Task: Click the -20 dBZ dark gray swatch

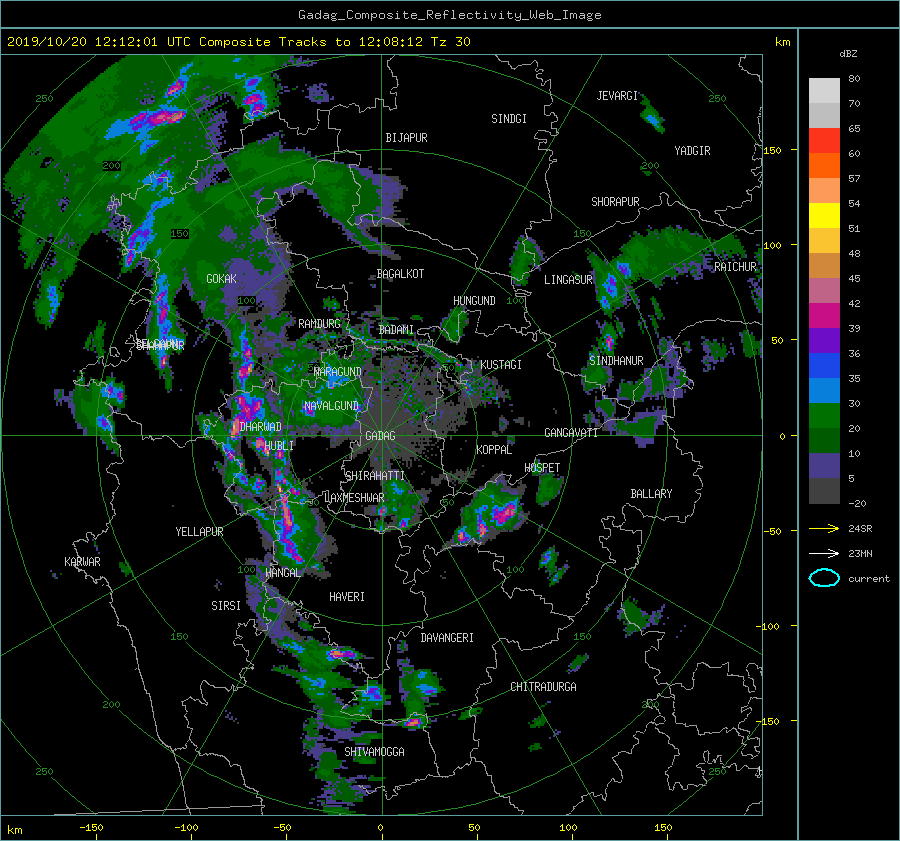Action: click(x=824, y=491)
